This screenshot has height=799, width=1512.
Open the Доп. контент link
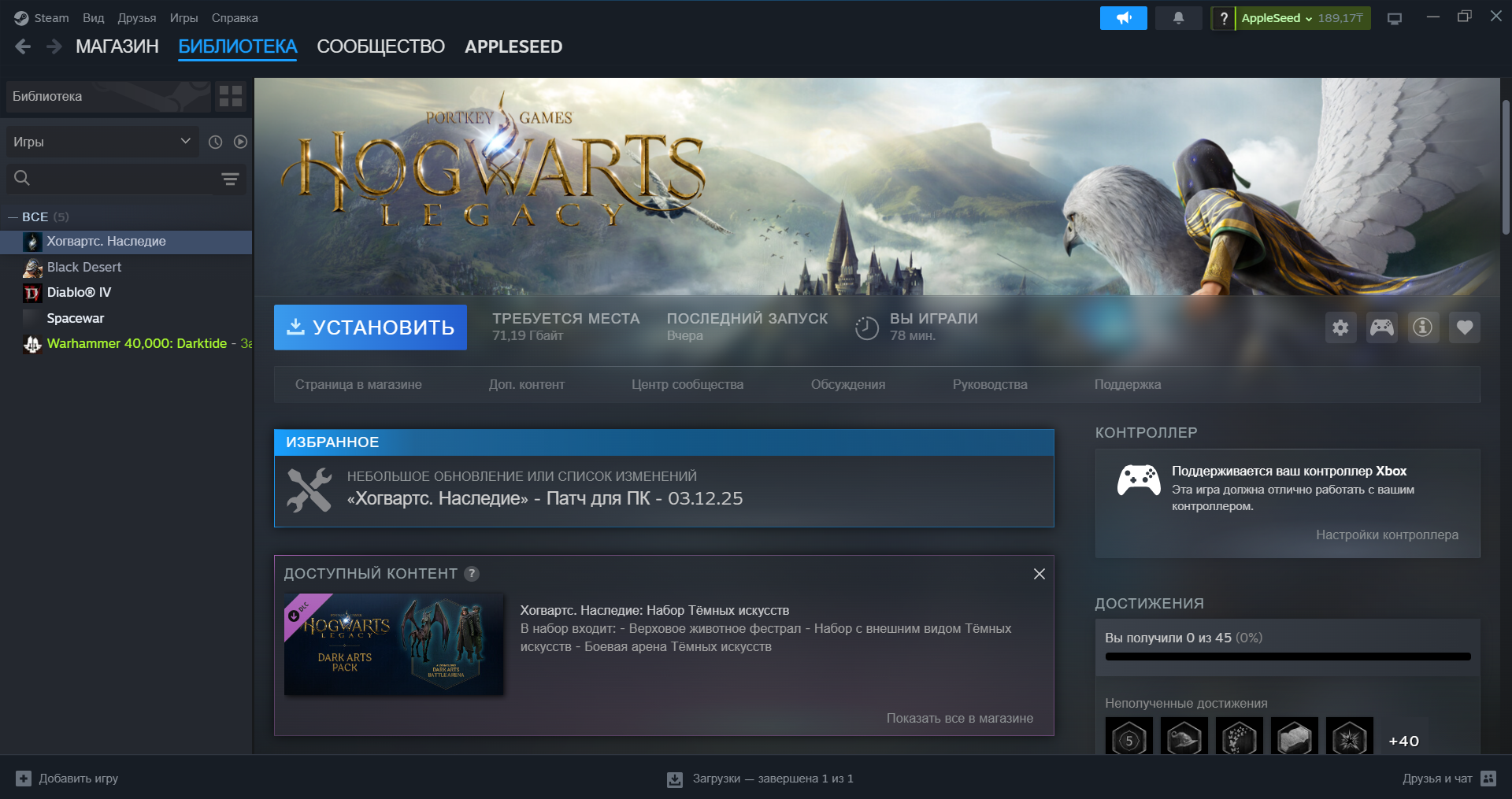coord(527,385)
